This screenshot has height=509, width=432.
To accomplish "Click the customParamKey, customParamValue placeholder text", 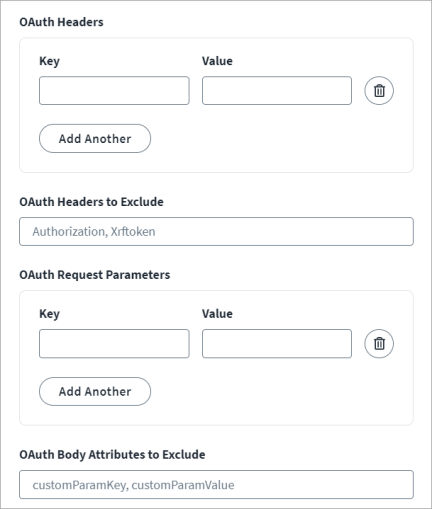I will 133,485.
